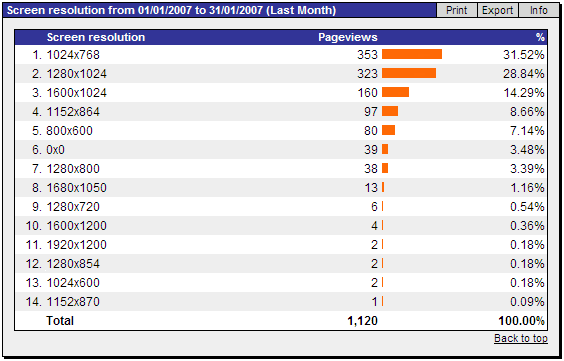The height and width of the screenshot is (361, 564).
Task: Click the report title bar text
Action: 171,10
